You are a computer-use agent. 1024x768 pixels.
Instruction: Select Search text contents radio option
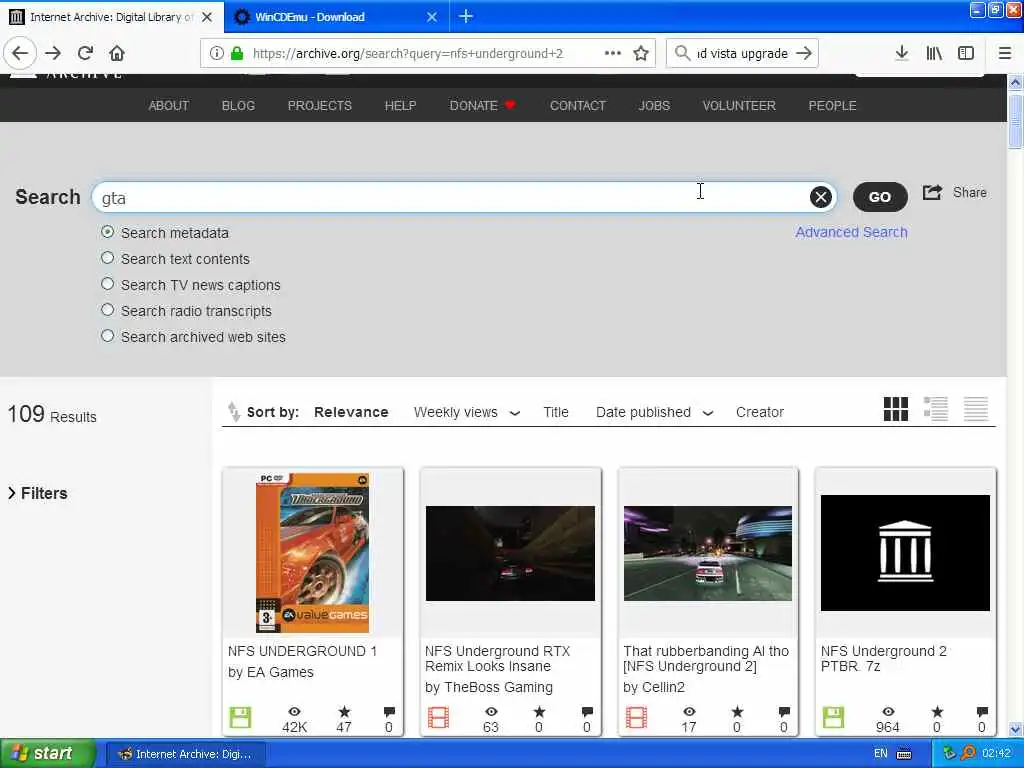(x=108, y=258)
